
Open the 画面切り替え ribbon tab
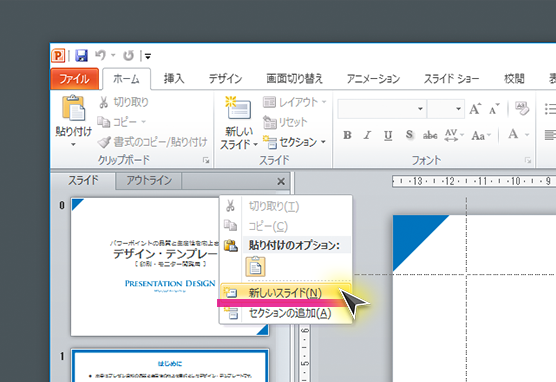coord(295,78)
